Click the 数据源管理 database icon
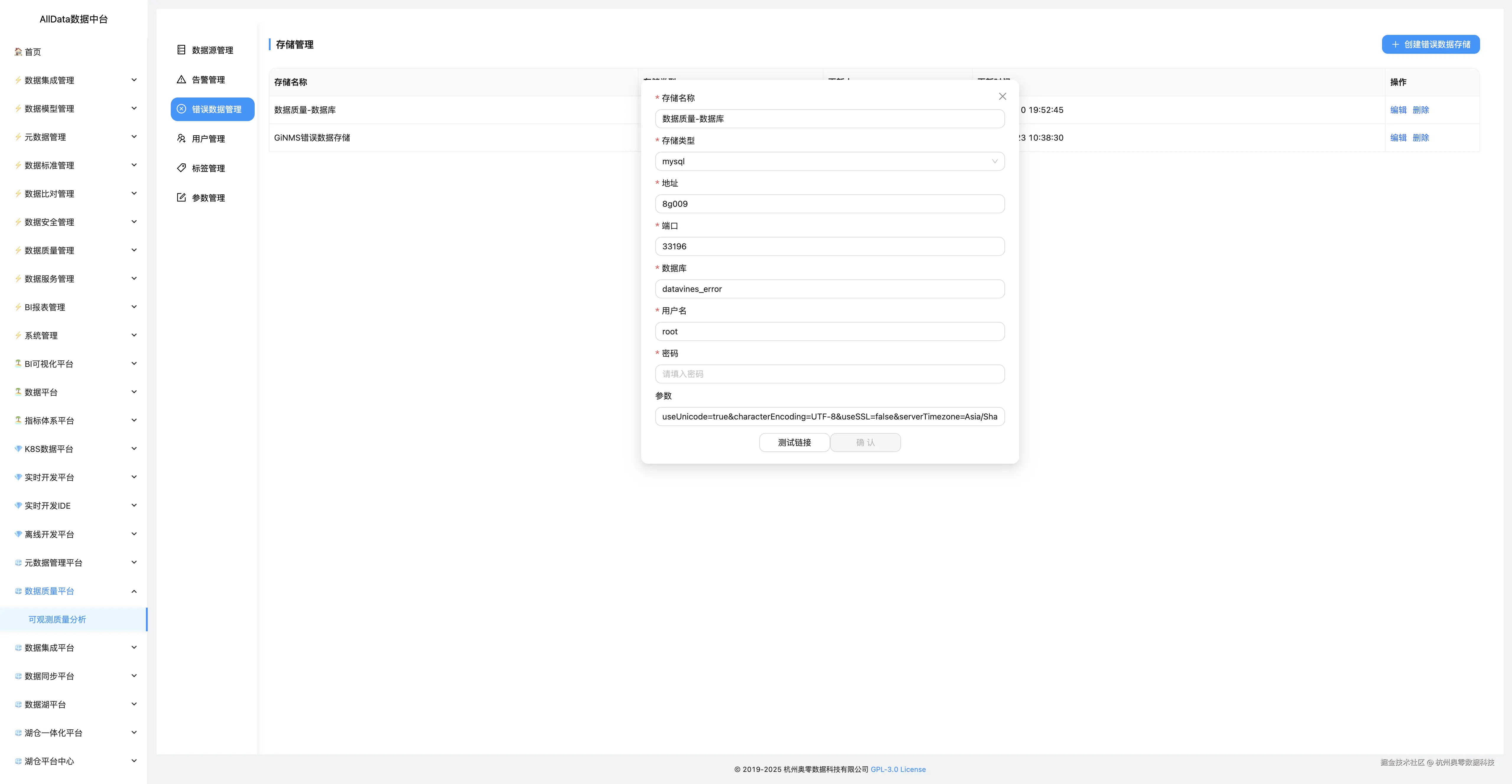This screenshot has width=1512, height=784. [x=181, y=50]
